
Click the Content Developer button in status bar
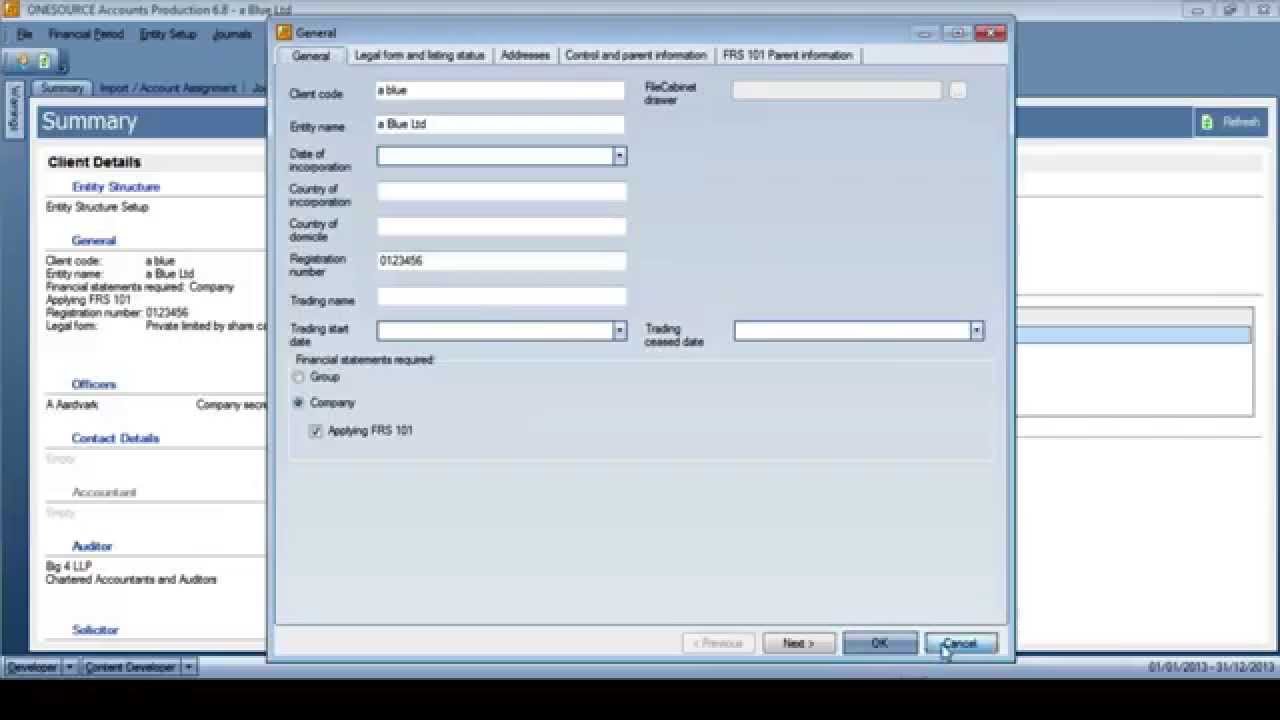131,667
